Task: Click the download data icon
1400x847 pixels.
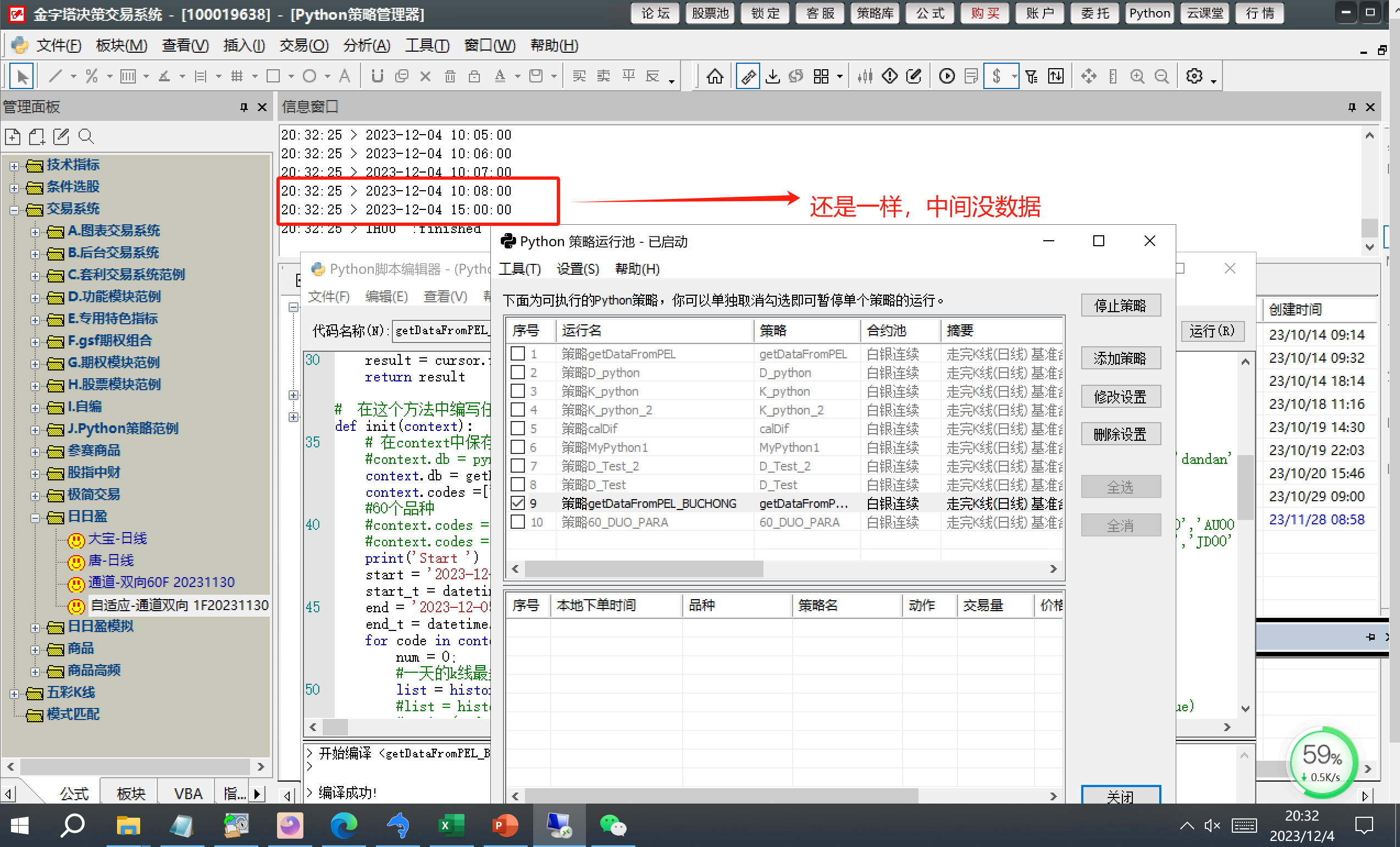Action: (x=772, y=75)
